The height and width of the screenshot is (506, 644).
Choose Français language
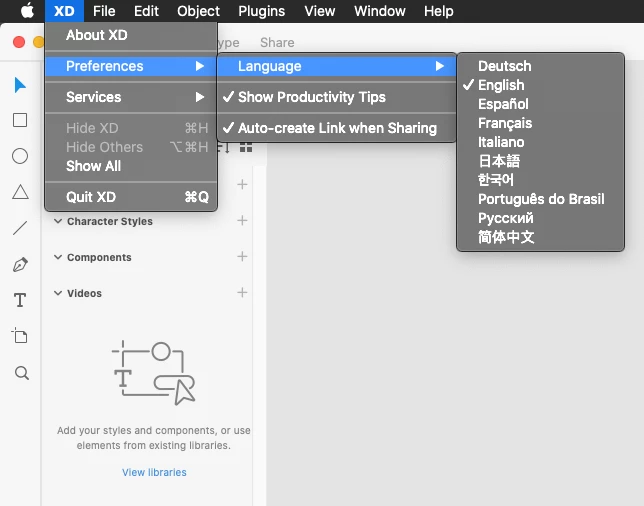(540, 123)
